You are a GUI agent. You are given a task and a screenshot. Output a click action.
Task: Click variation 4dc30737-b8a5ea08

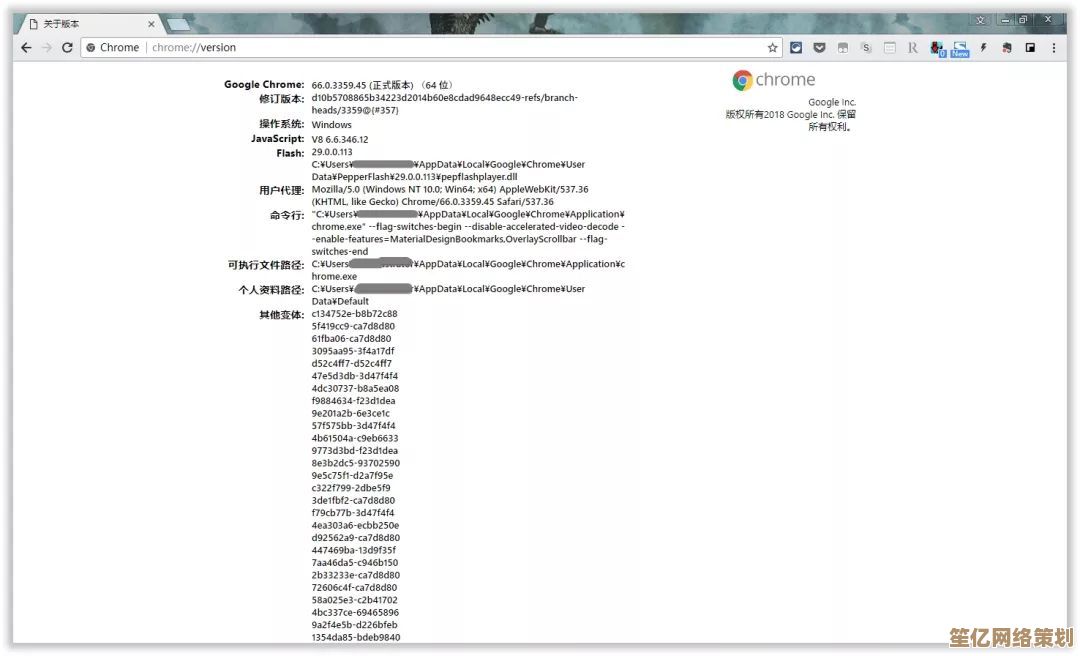click(355, 388)
